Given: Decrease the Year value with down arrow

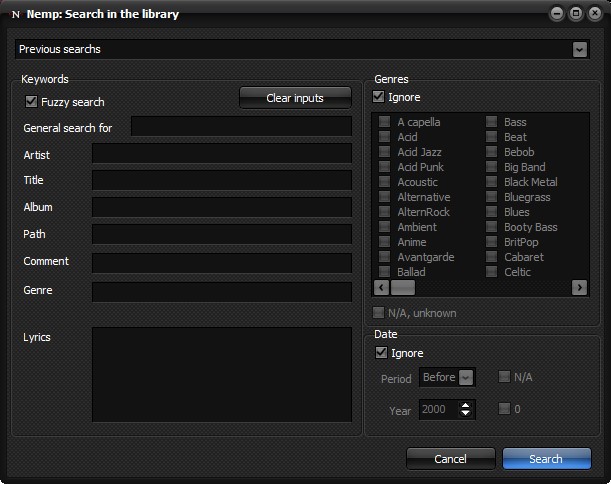Looking at the screenshot, I should pos(465,414).
